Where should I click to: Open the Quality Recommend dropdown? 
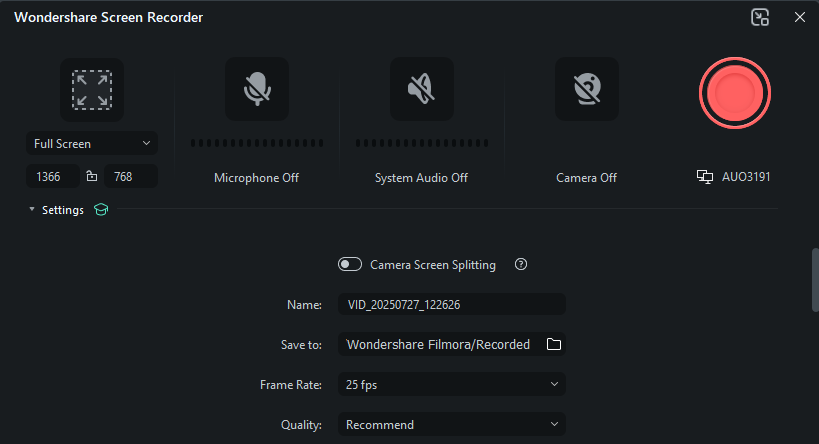pos(452,425)
